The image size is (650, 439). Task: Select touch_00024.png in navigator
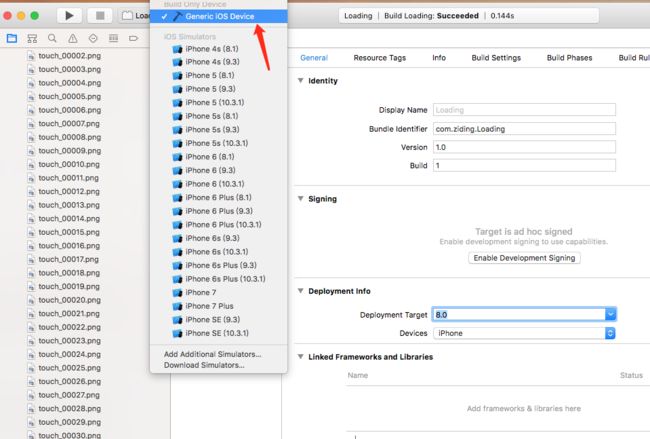coord(70,354)
